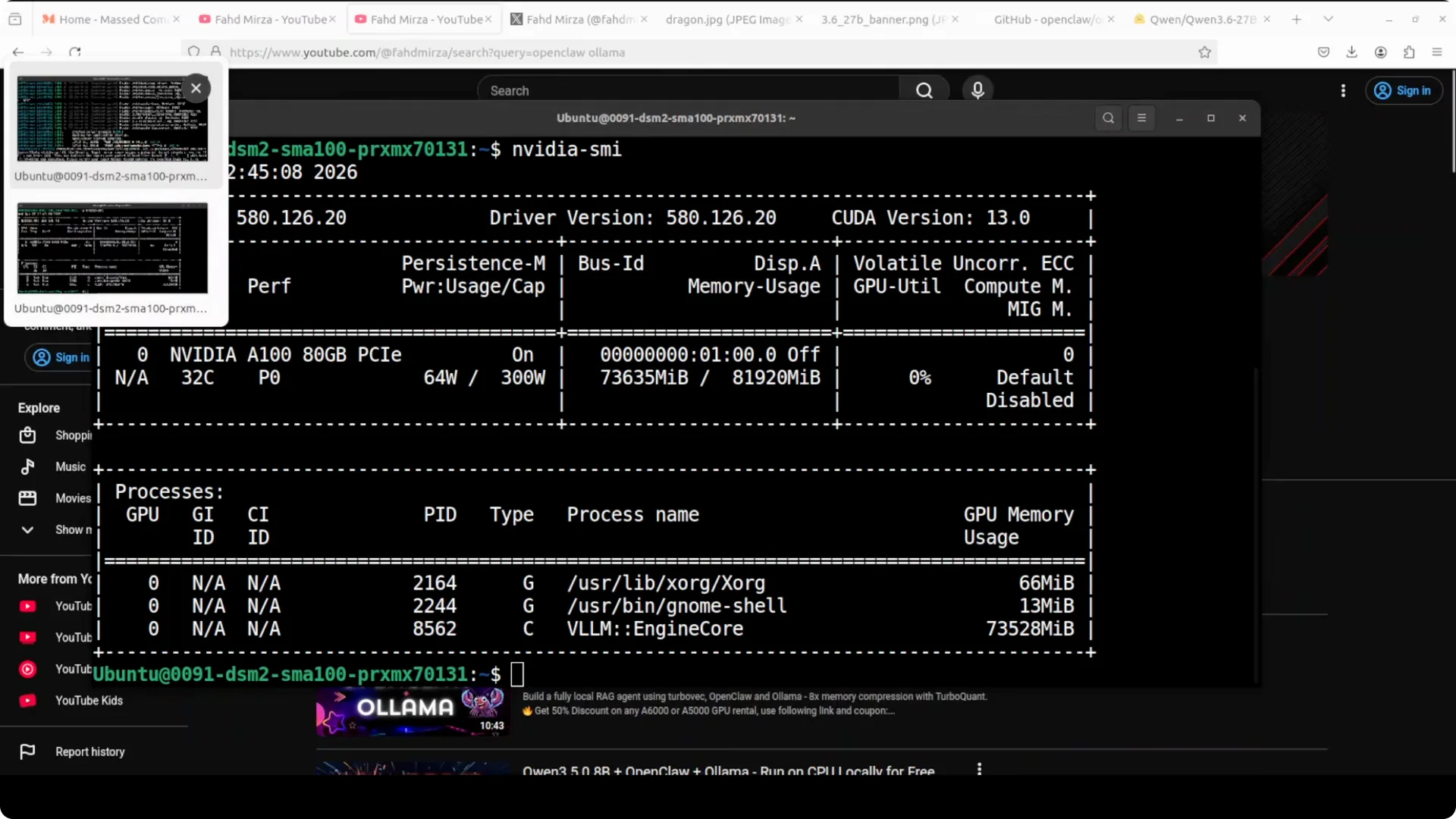Go back to previous page

18,52
